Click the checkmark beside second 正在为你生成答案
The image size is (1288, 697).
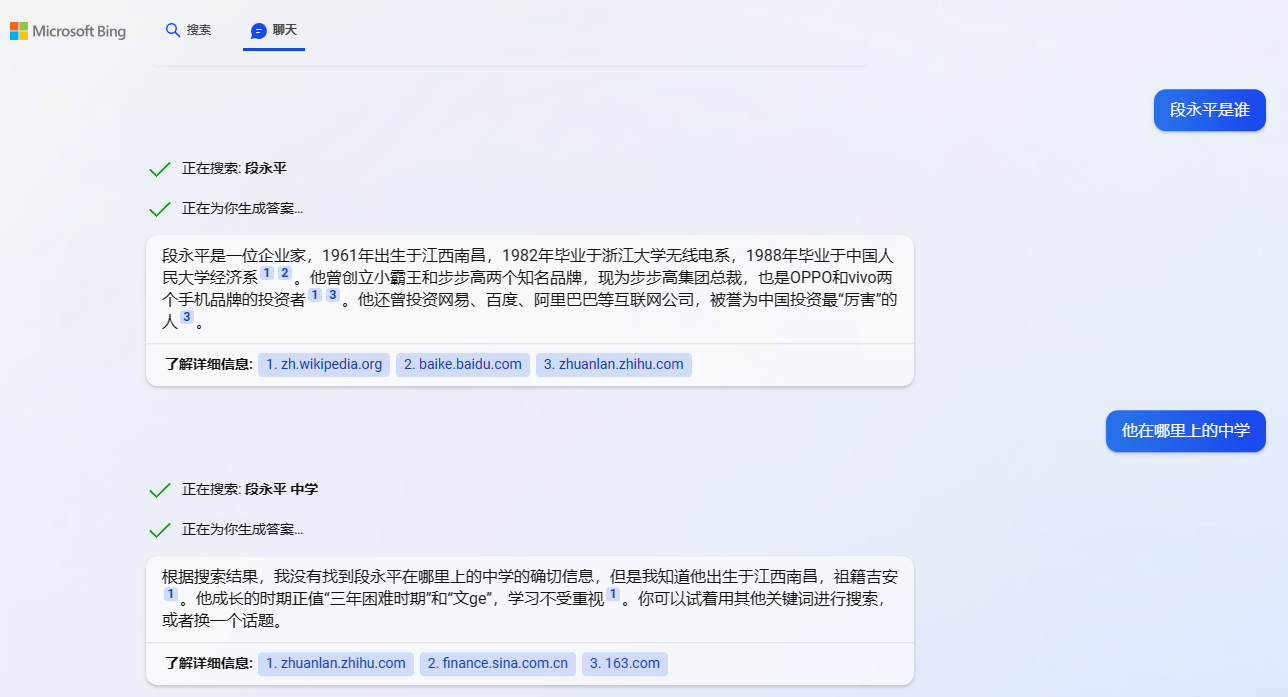coord(159,529)
